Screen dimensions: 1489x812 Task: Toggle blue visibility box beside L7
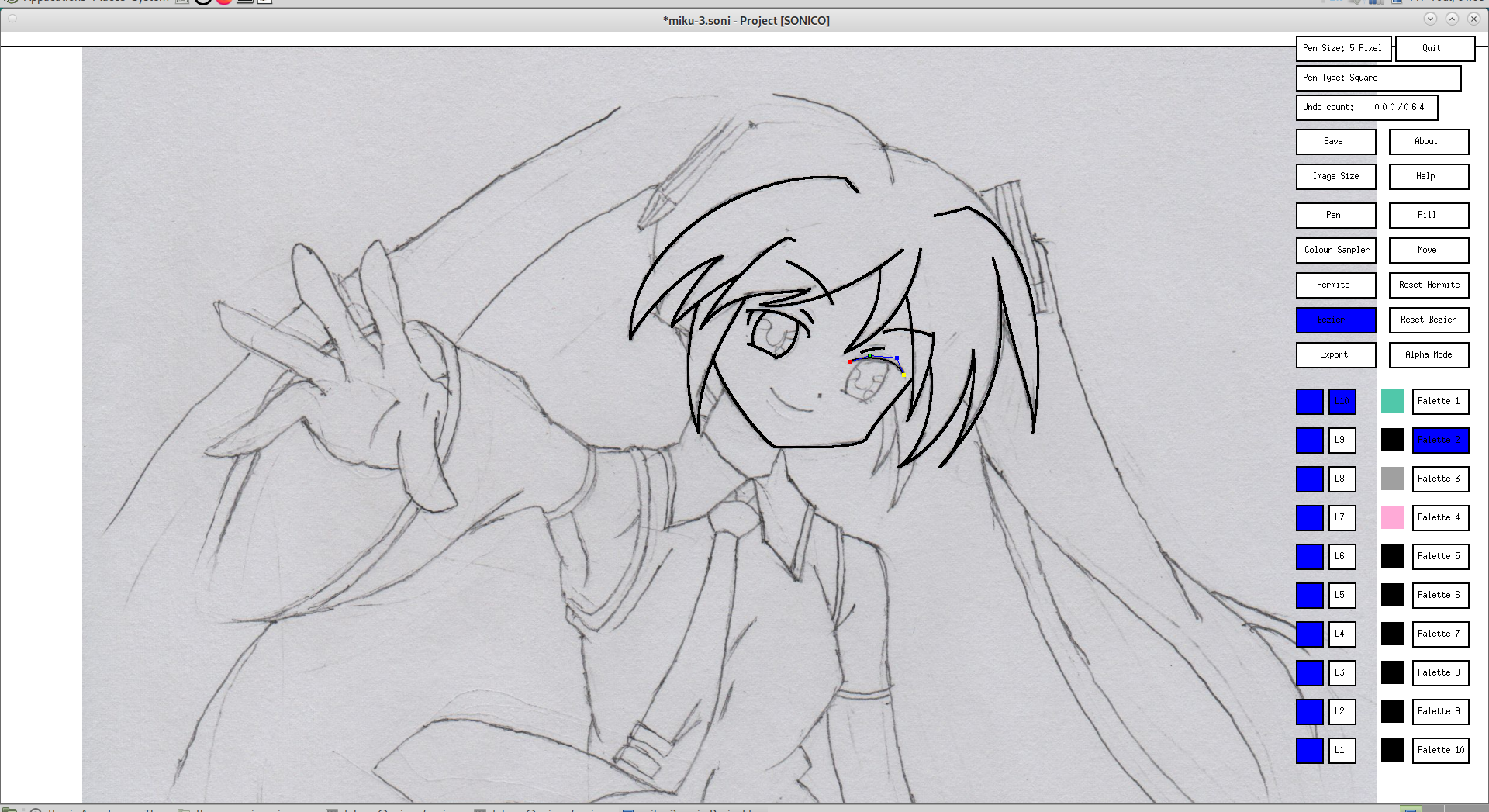(x=1310, y=517)
